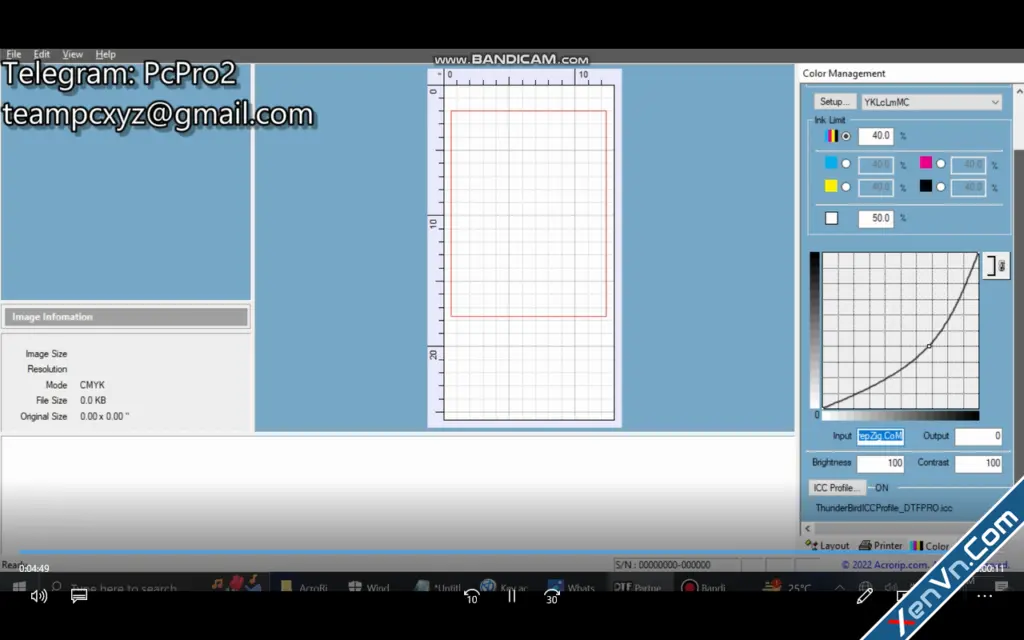This screenshot has height=640, width=1024.
Task: Click the S/N : 00000000-000000 status entry
Action: tap(662, 565)
